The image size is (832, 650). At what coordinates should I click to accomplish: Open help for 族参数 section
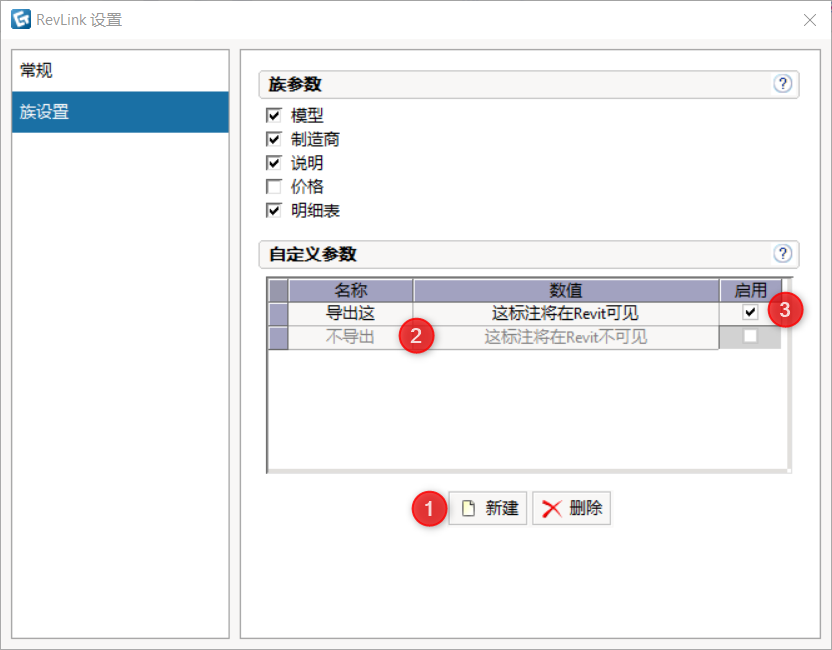click(x=783, y=84)
